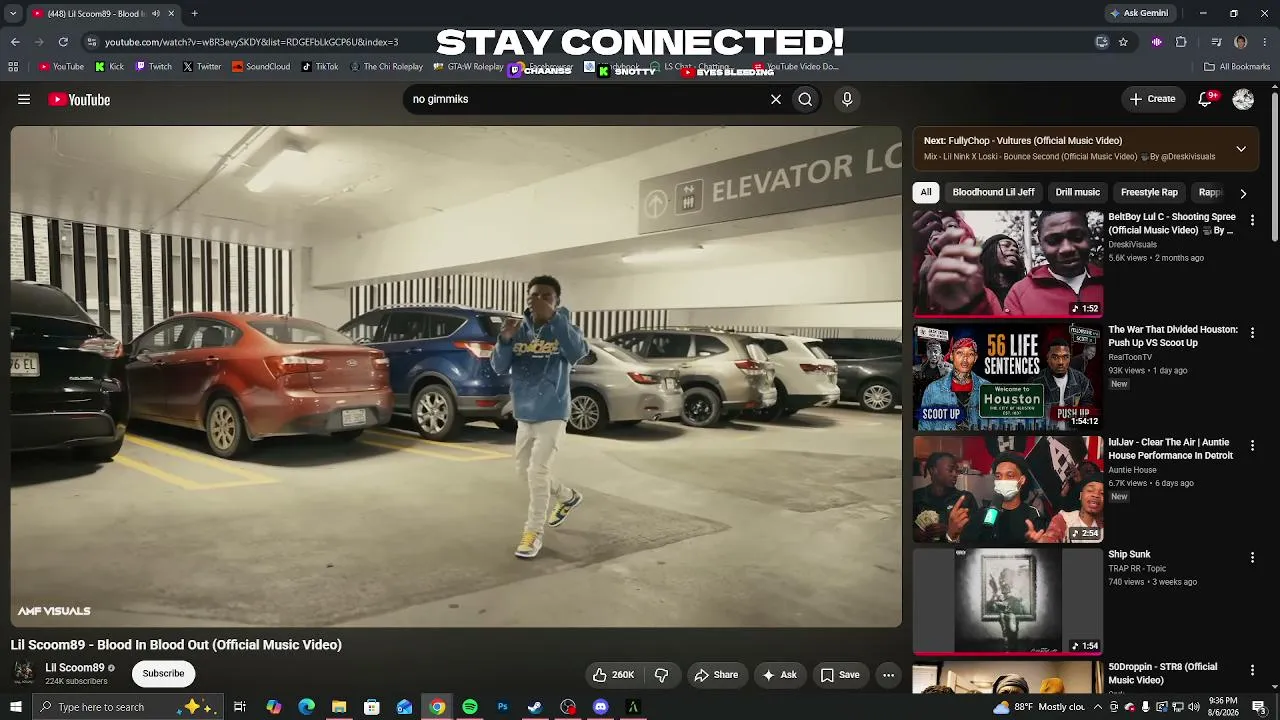Open Photoshop from the taskbar
The width and height of the screenshot is (1280, 720).
coord(502,707)
